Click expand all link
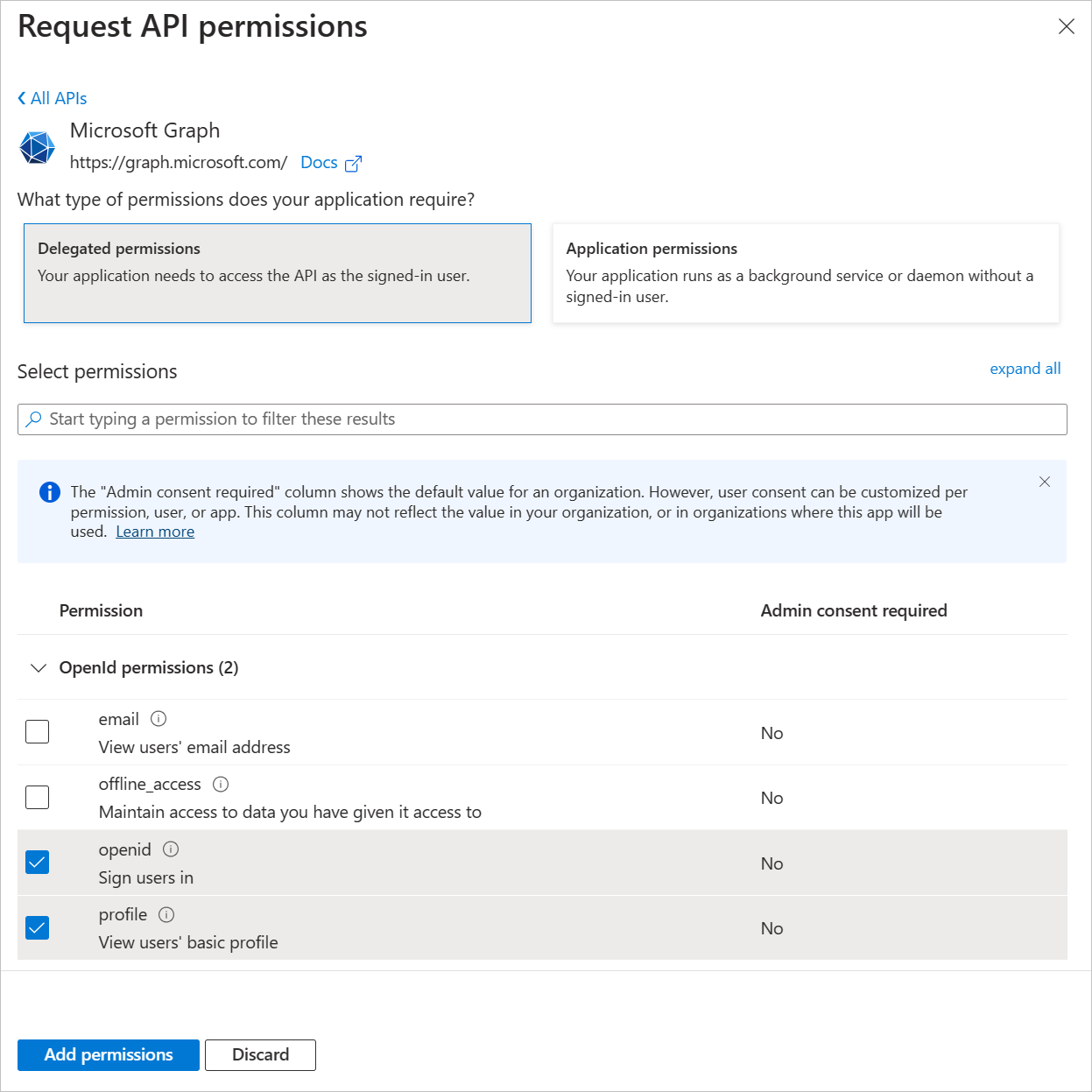Screen dimensions: 1092x1092 1025,369
